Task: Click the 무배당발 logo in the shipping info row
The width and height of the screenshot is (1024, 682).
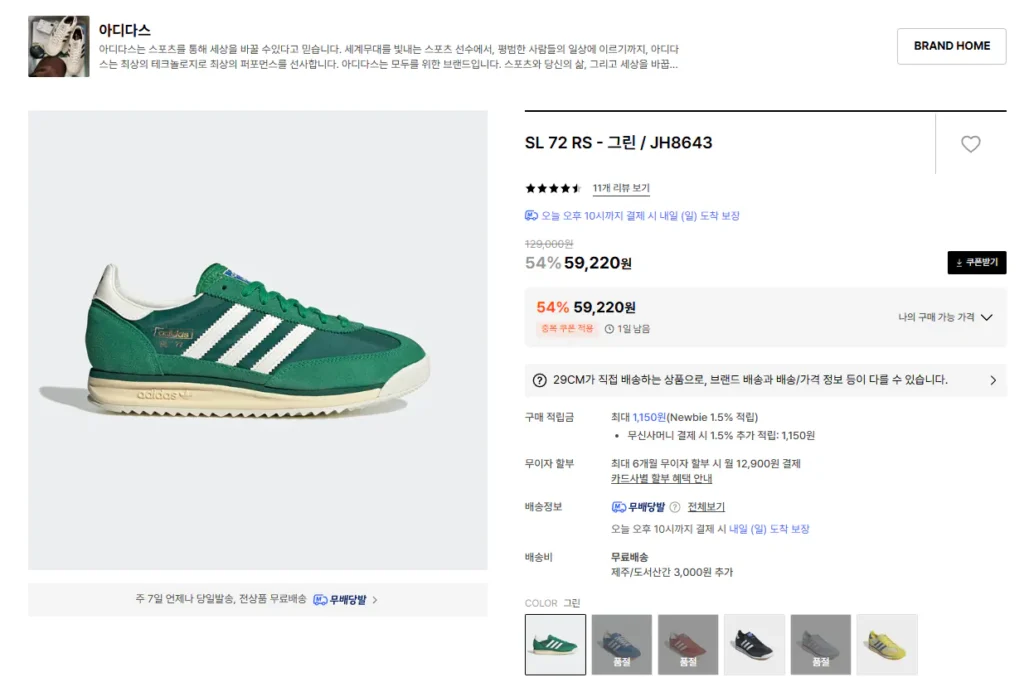Action: pyautogui.click(x=638, y=507)
